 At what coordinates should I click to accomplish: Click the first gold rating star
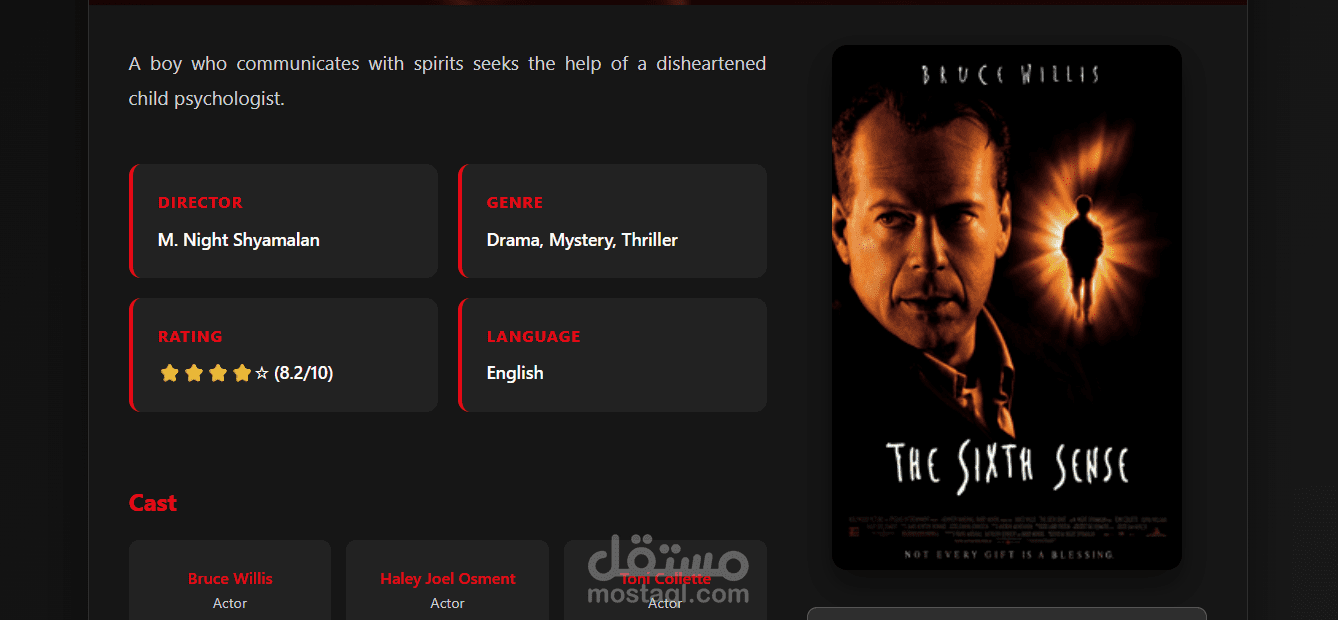click(169, 373)
